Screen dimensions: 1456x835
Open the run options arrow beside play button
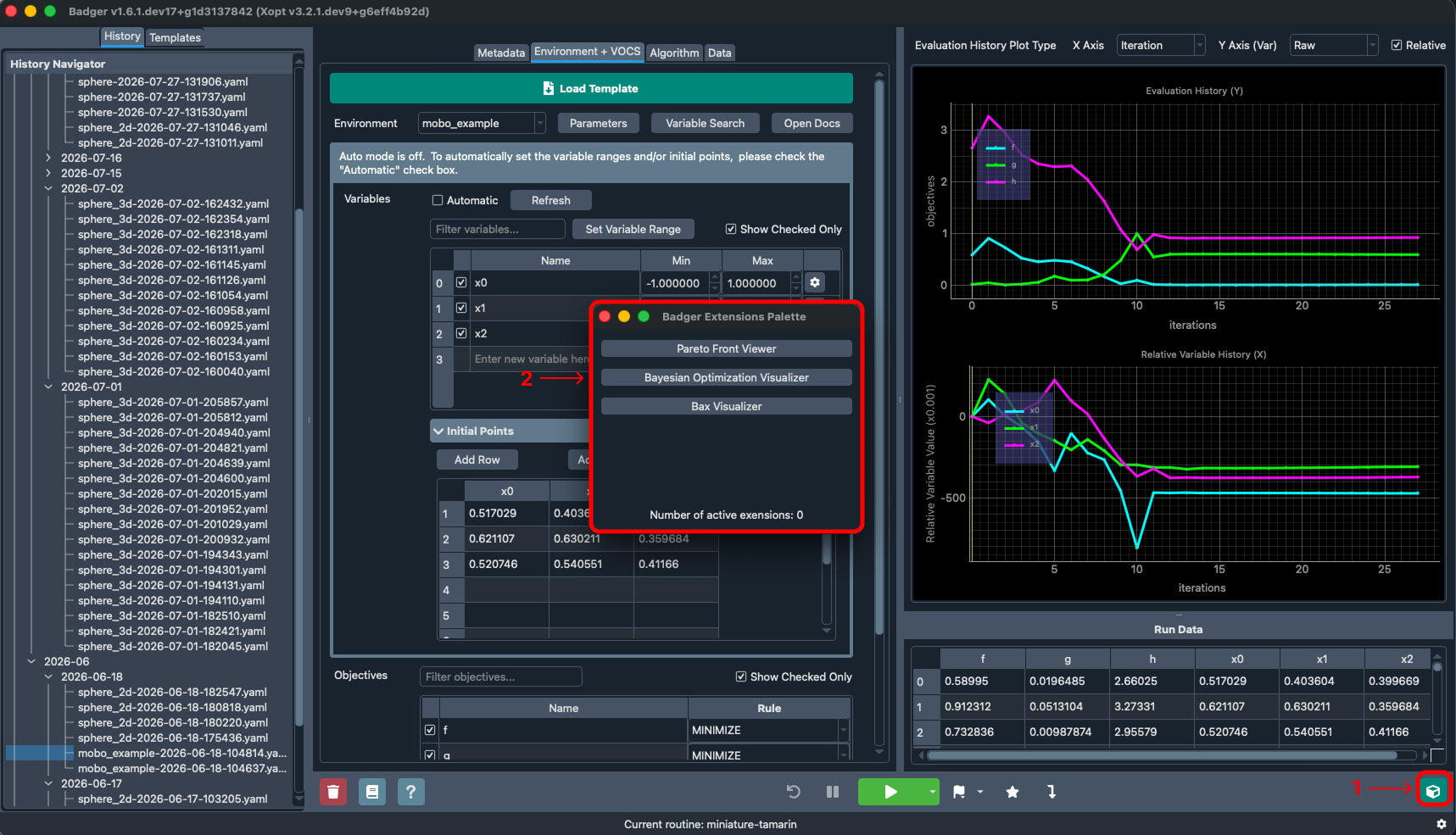[932, 792]
